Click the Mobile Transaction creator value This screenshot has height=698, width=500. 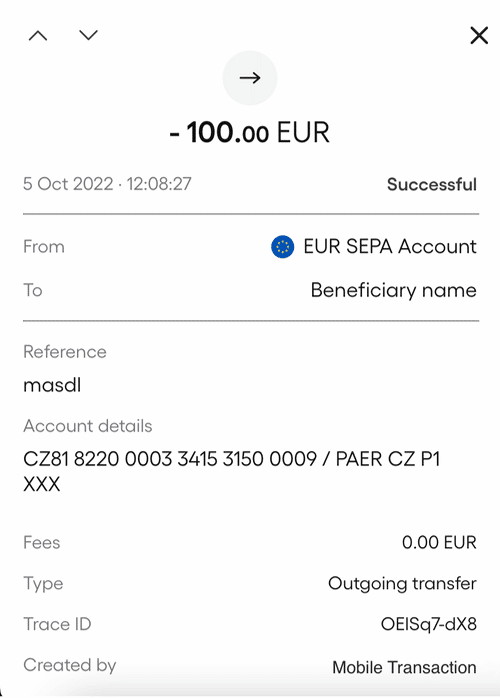coord(404,667)
